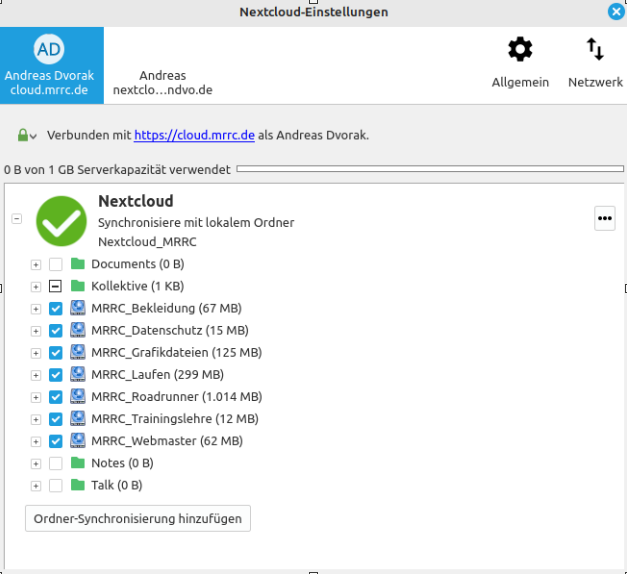Click MRRC_Datenschutz shared drive icon
The image size is (627, 574).
click(x=78, y=330)
